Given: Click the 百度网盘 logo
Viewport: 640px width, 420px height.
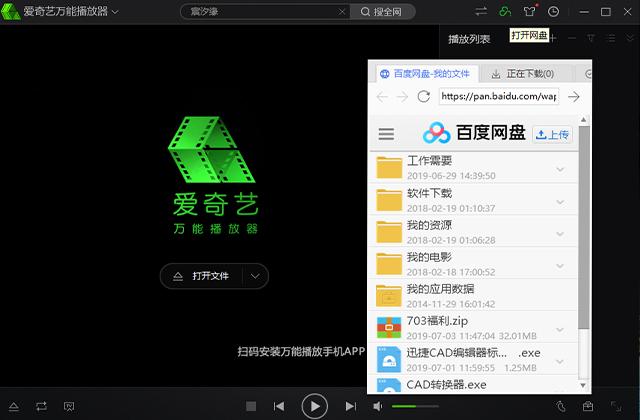Looking at the screenshot, I should 474,133.
